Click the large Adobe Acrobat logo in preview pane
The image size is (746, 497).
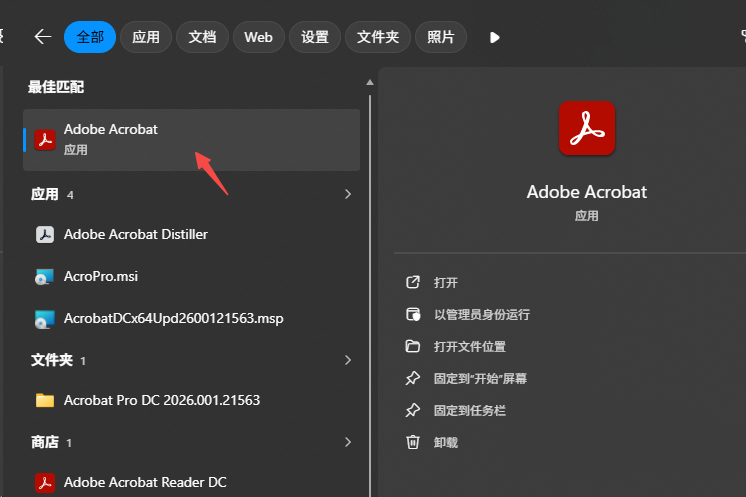coord(587,128)
